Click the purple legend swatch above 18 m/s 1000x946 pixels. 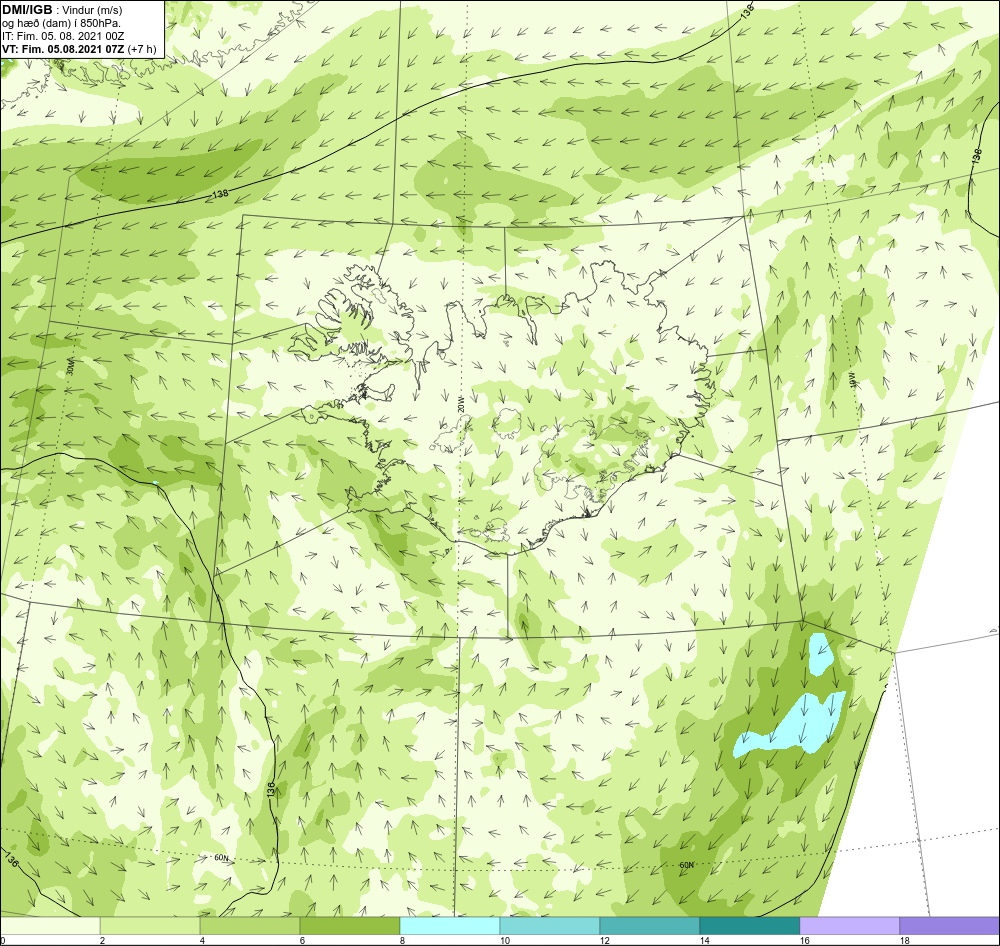950,926
